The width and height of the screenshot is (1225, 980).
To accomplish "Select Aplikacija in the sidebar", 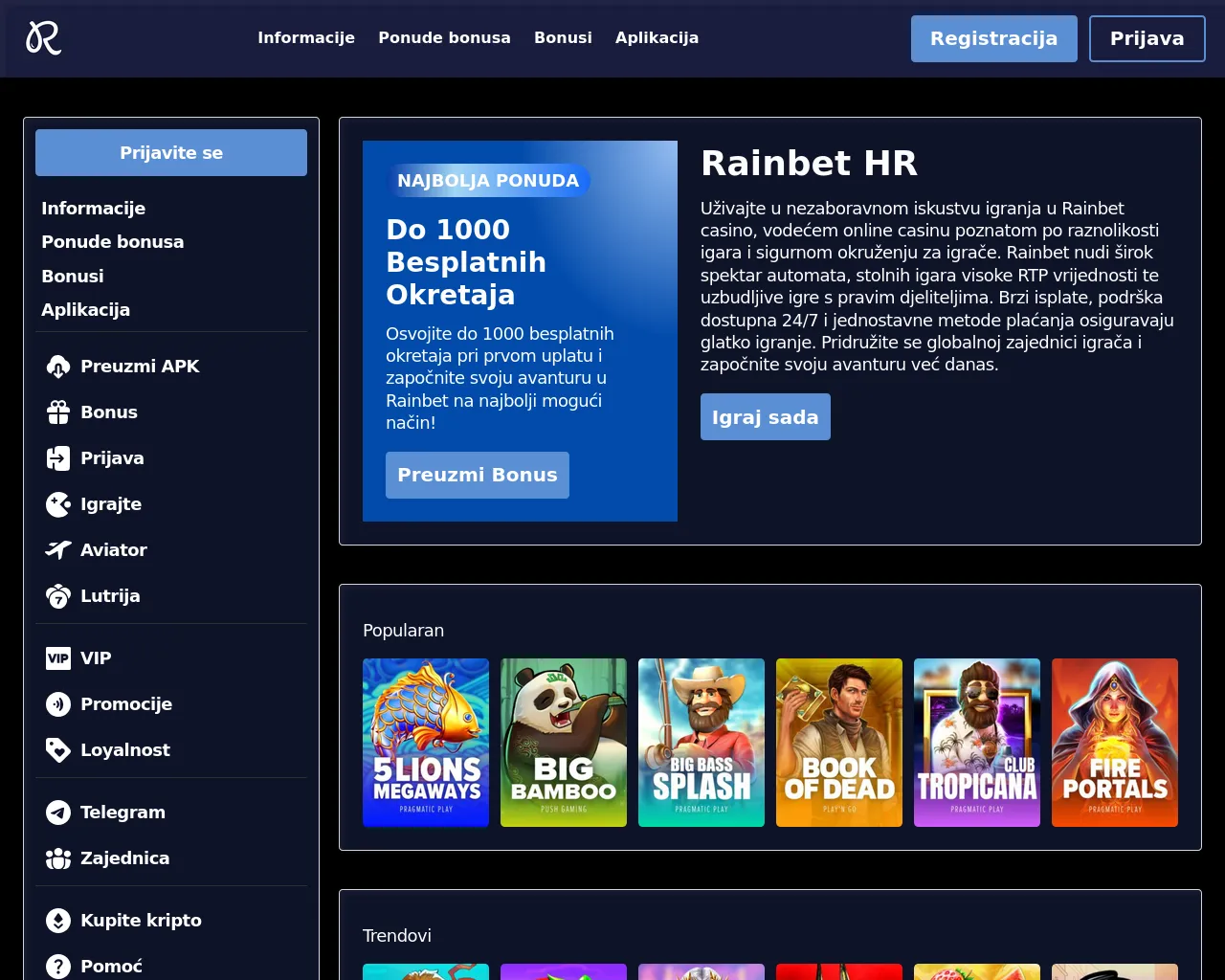I will (85, 310).
